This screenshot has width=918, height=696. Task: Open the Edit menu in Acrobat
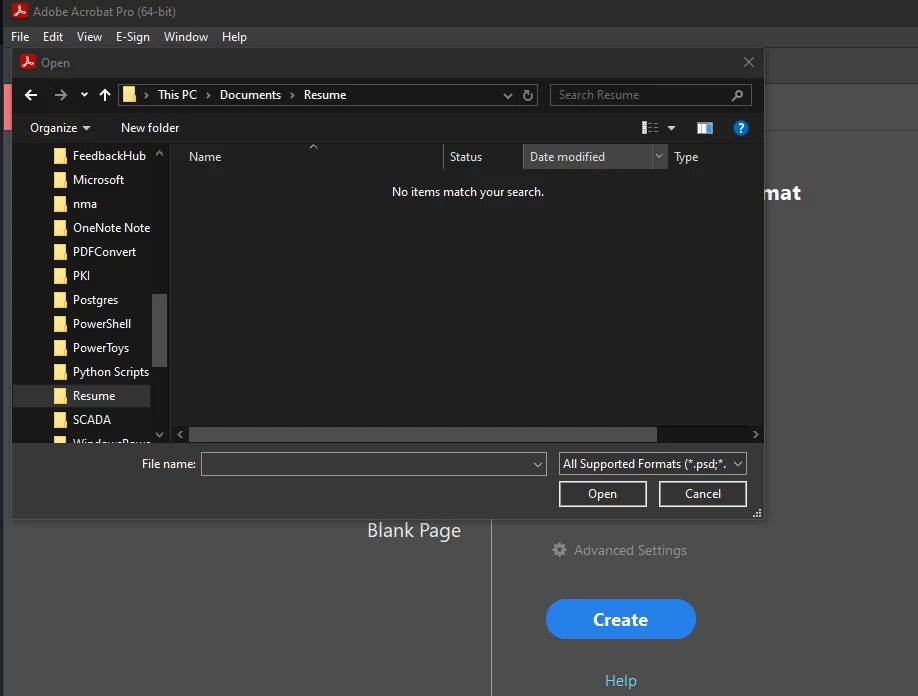coord(53,37)
